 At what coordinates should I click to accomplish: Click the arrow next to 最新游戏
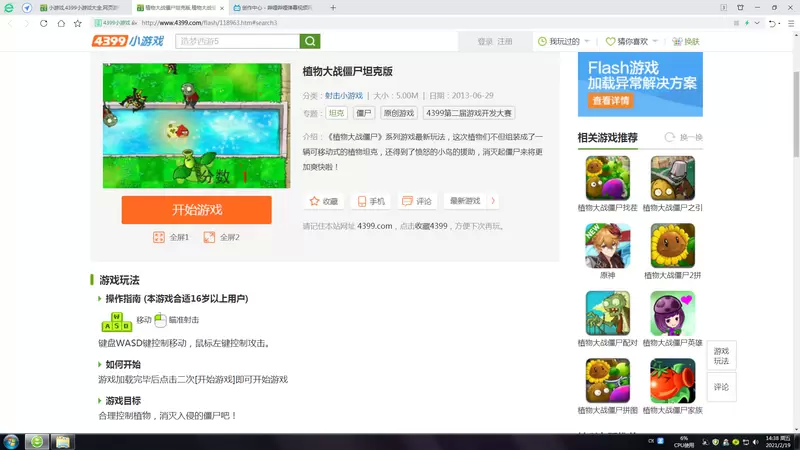[493, 201]
